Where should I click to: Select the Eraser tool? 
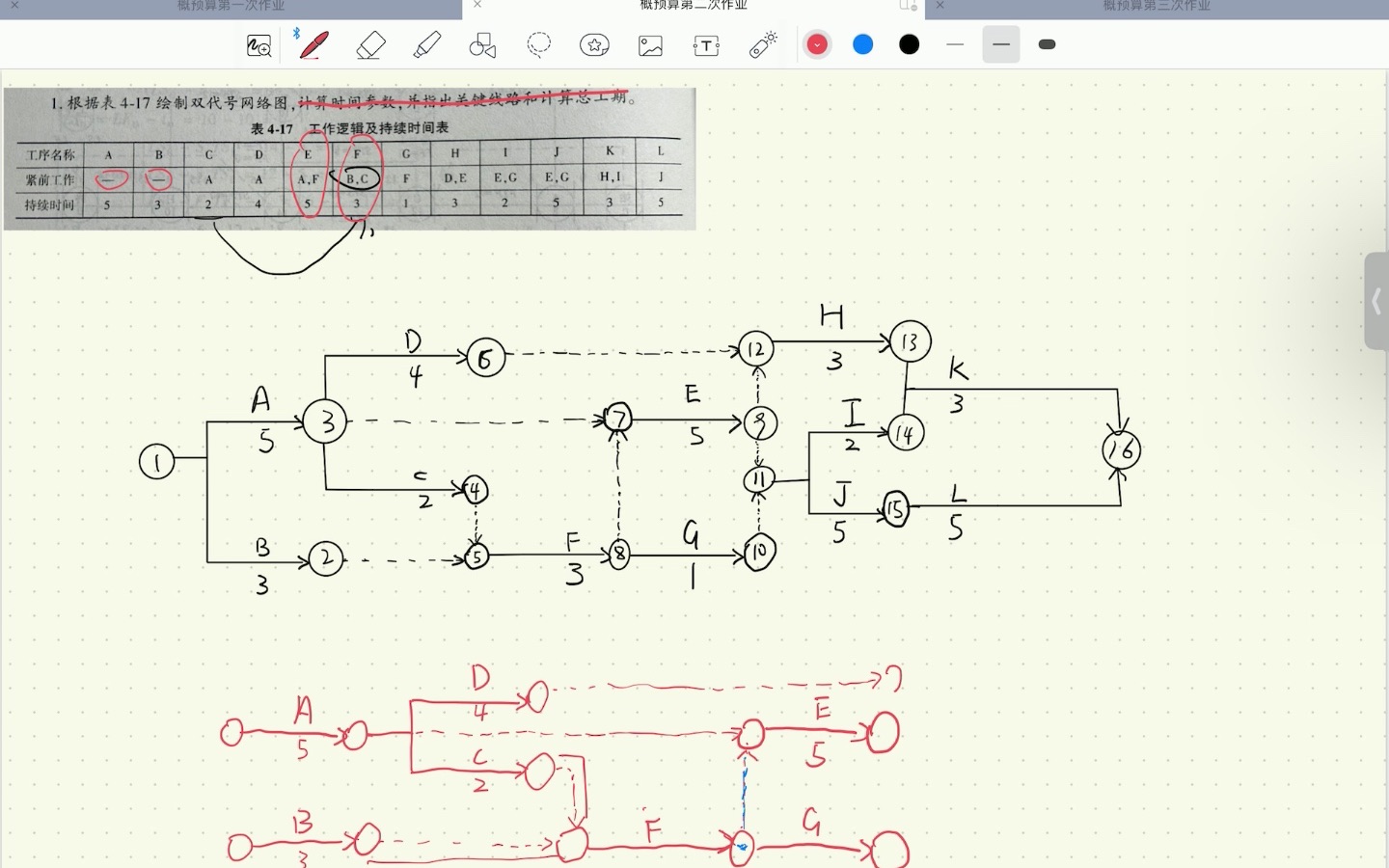370,45
